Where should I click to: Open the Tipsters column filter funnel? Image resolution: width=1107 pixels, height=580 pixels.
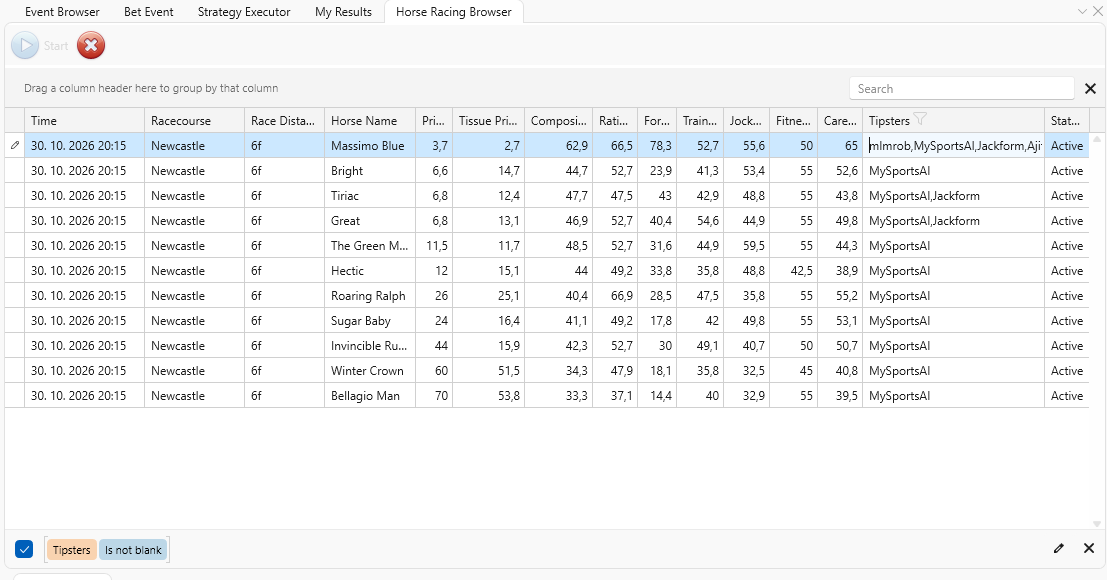click(919, 119)
